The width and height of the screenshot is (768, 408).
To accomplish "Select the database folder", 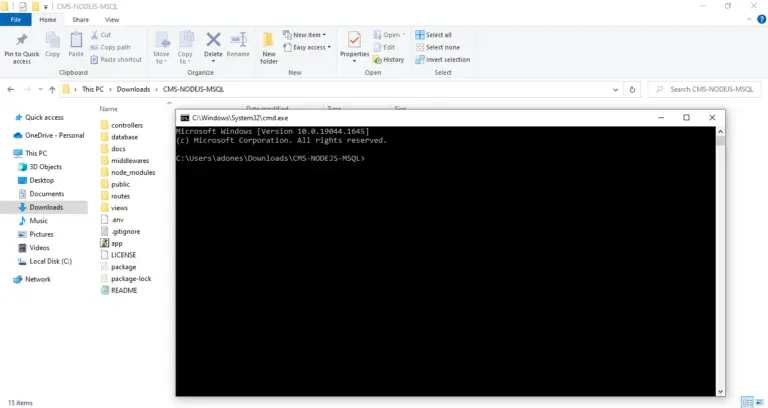I will pos(120,137).
